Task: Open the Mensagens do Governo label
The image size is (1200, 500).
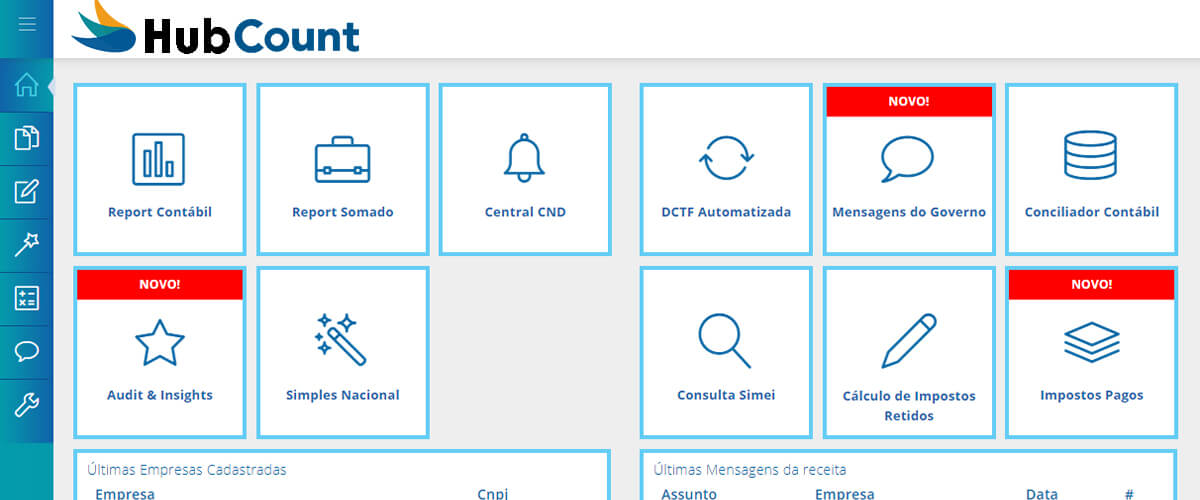Action: coord(909,212)
